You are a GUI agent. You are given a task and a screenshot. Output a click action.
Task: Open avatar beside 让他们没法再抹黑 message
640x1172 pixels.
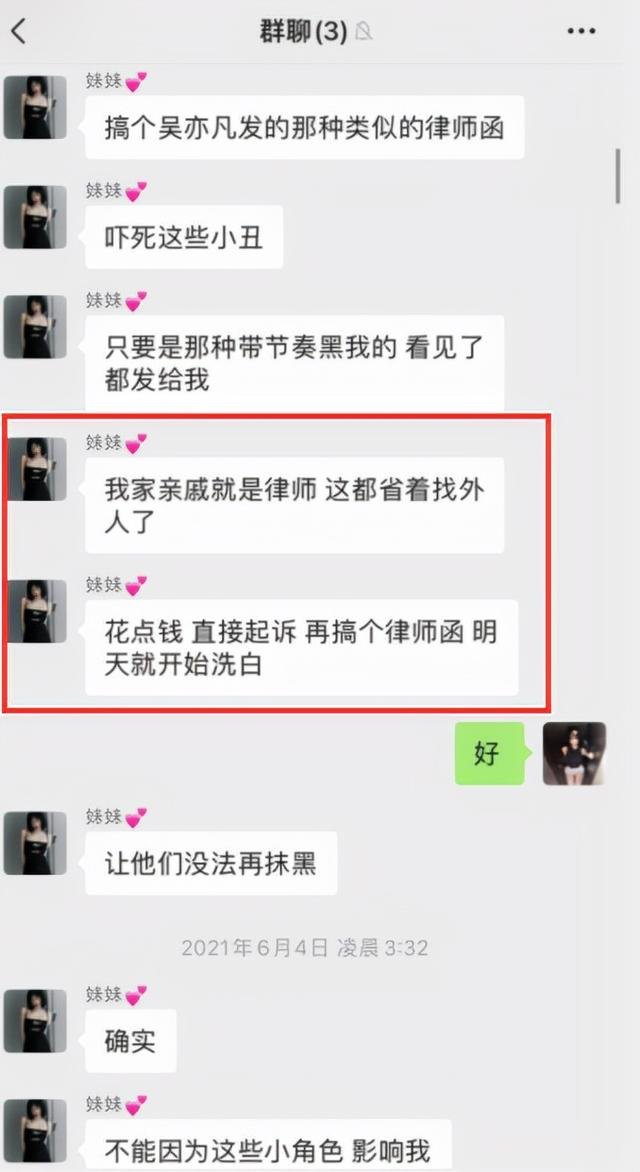tap(35, 843)
